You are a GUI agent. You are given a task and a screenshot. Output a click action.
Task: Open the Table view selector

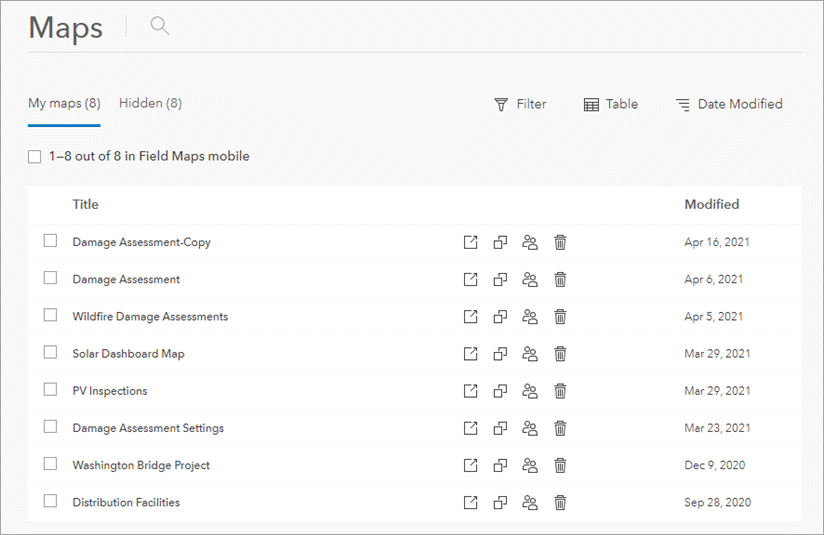611,104
